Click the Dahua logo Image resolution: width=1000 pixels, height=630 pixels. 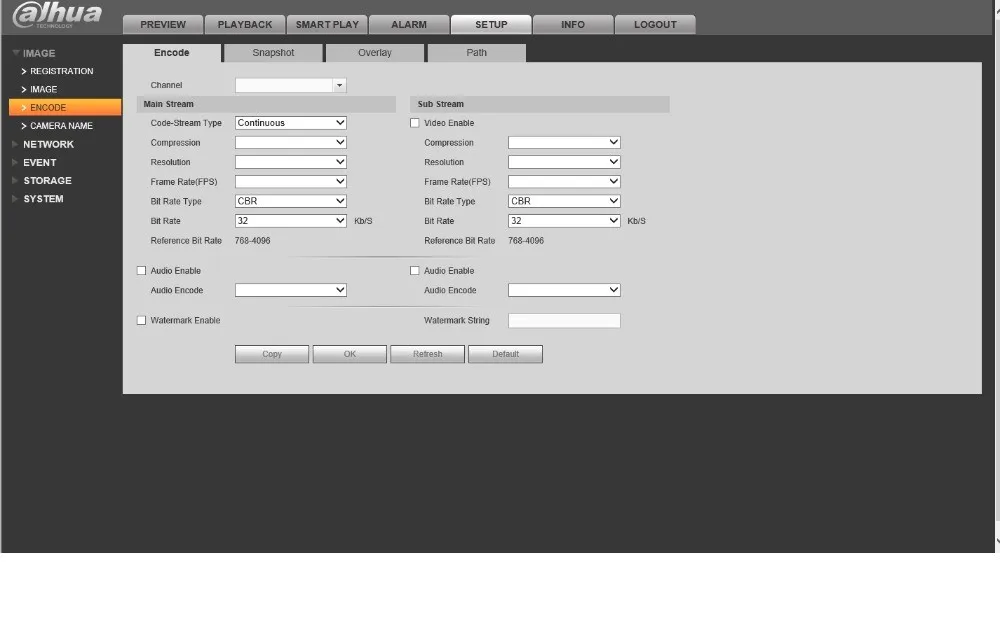pyautogui.click(x=57, y=15)
